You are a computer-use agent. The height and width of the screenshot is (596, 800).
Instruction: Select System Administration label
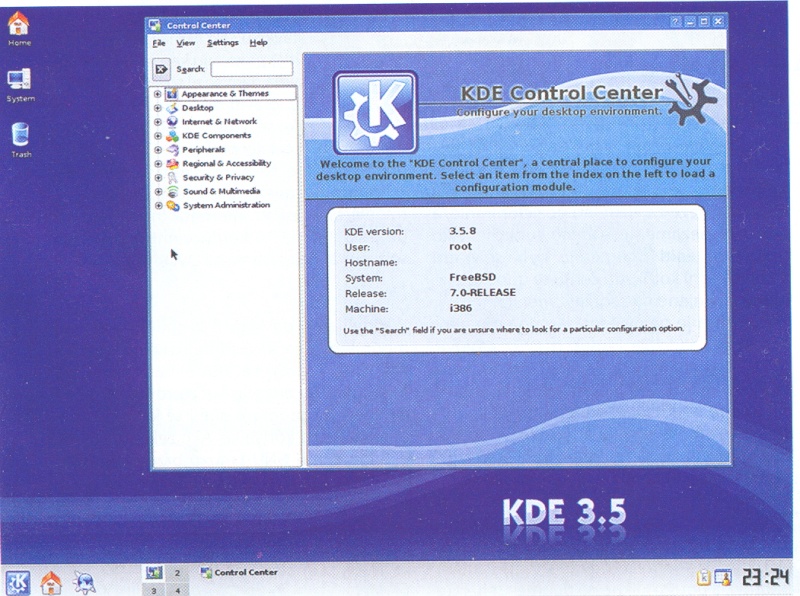pyautogui.click(x=227, y=205)
